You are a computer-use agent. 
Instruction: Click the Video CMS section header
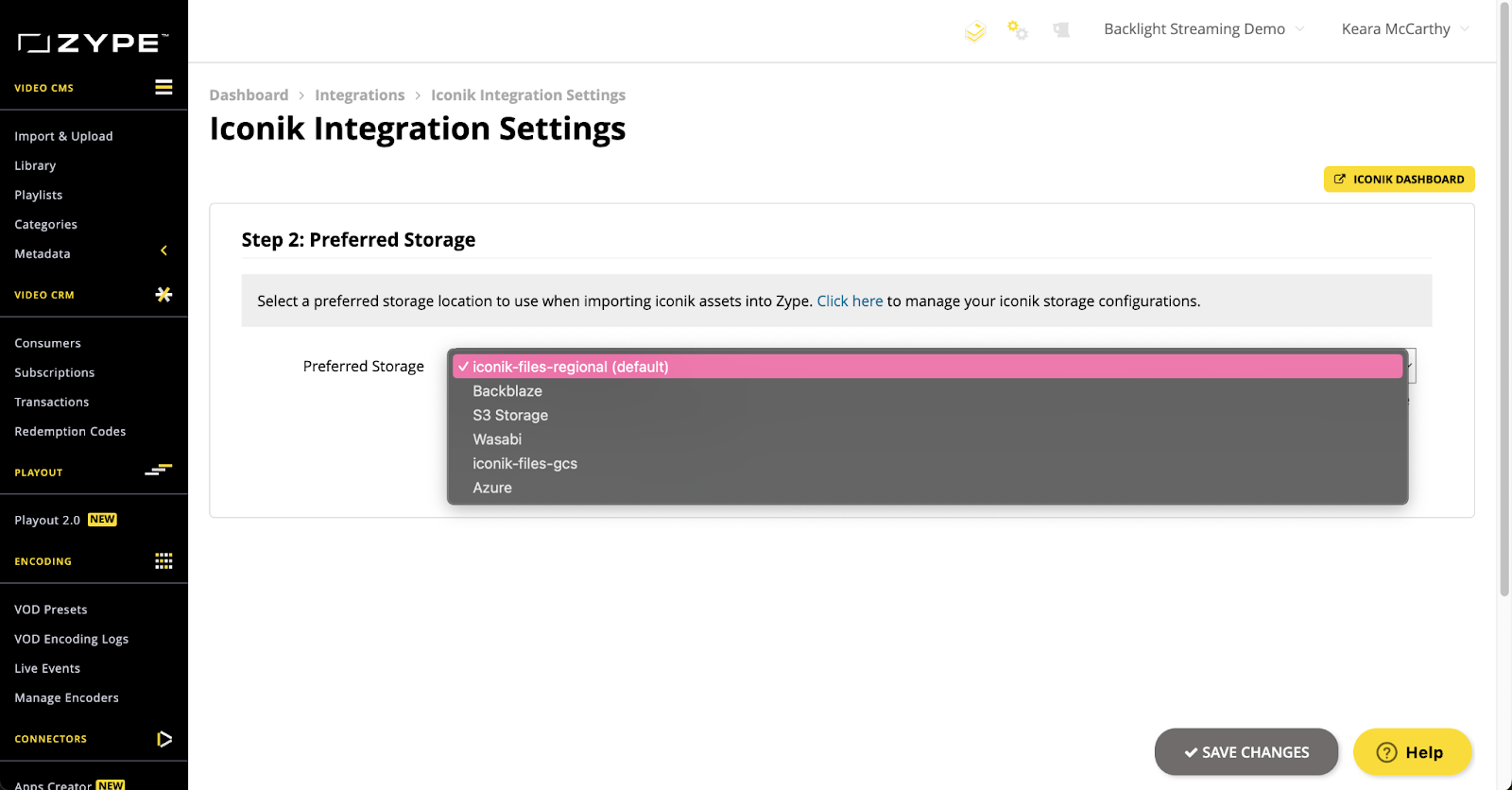pos(43,88)
